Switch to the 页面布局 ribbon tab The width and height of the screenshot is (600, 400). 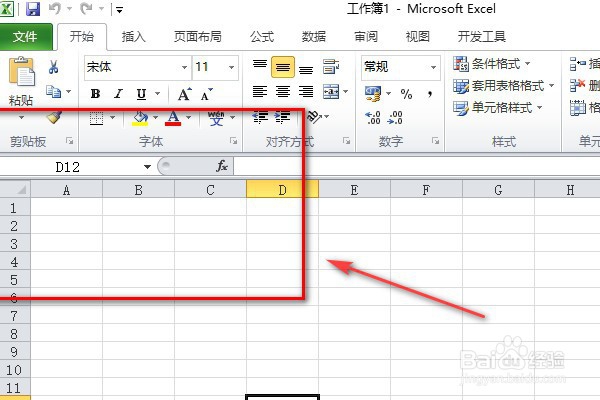click(198, 37)
